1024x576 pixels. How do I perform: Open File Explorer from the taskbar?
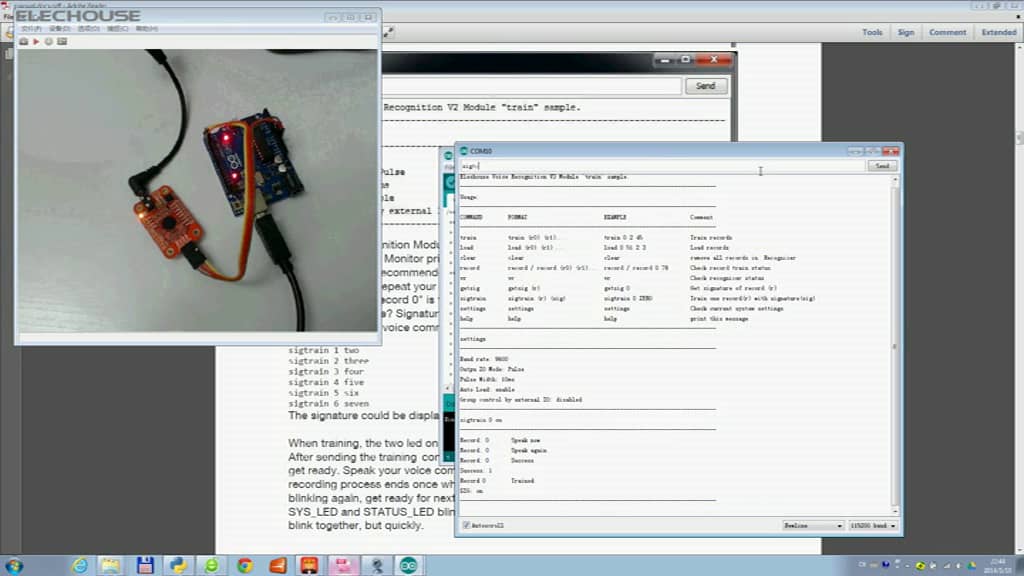click(112, 566)
